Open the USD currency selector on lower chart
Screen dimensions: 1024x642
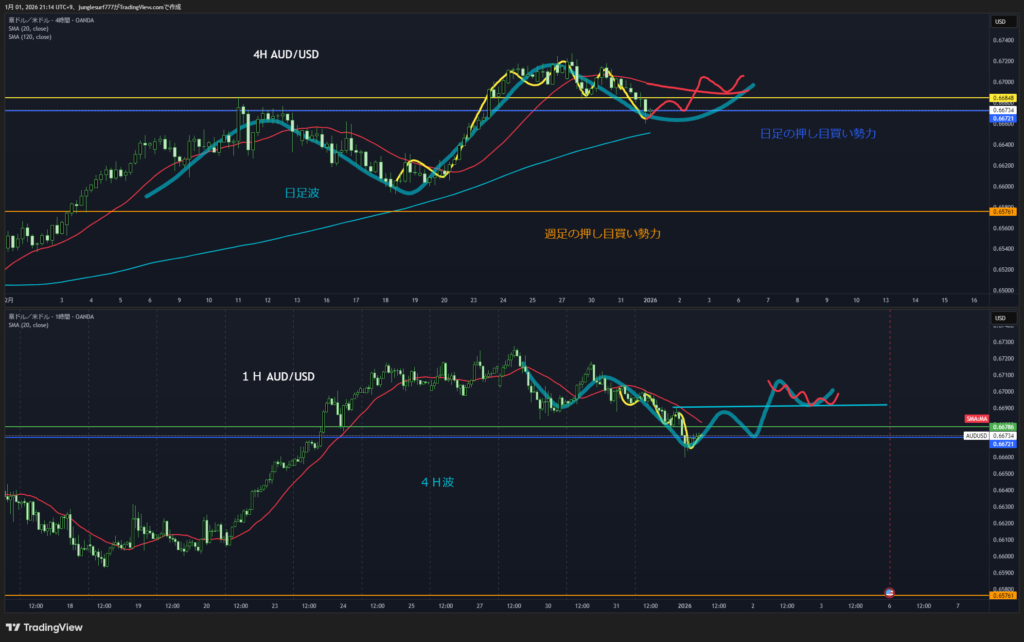pos(1000,319)
